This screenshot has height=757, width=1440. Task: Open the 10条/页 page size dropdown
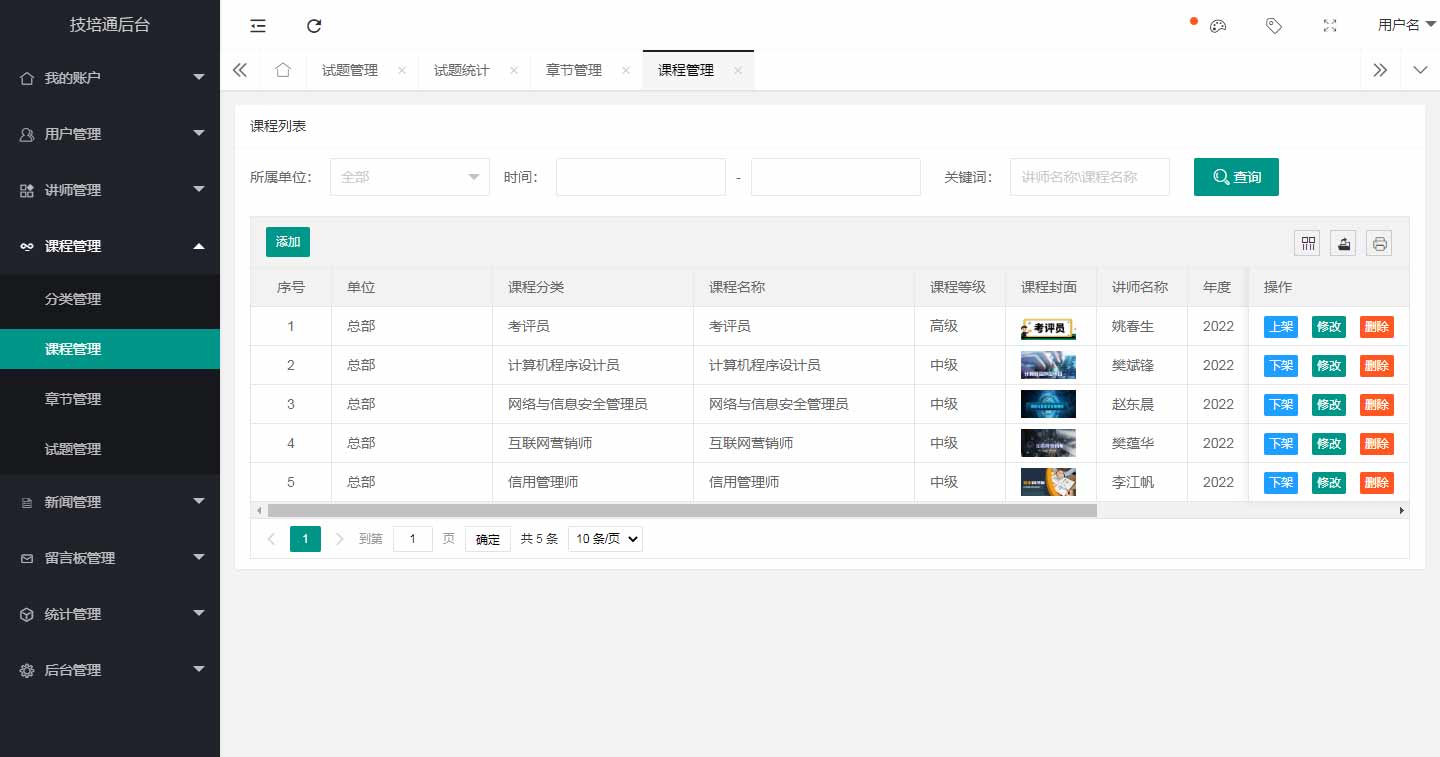(x=604, y=538)
